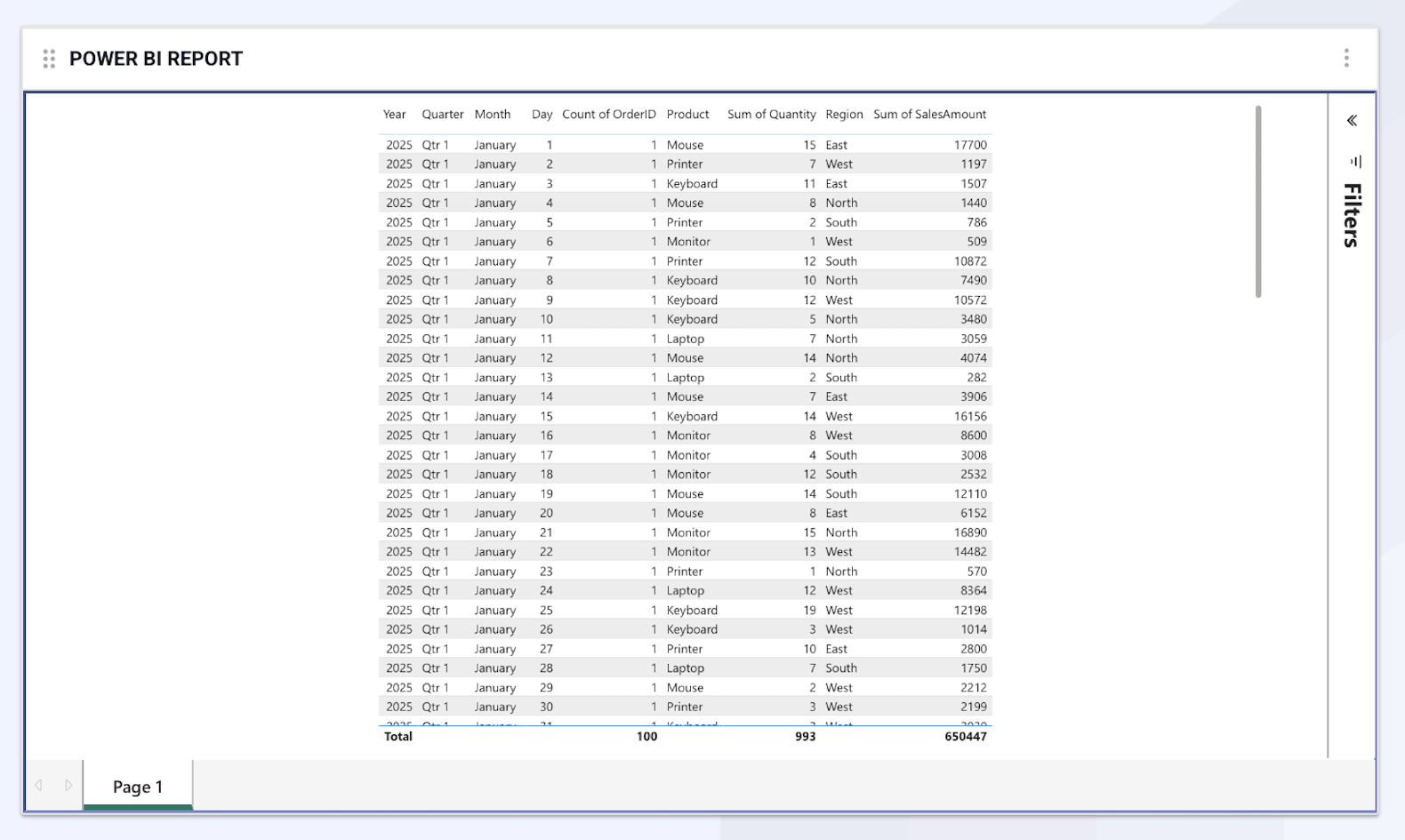Select Product cell in Day 24 row
This screenshot has height=840, width=1405.
(x=686, y=591)
